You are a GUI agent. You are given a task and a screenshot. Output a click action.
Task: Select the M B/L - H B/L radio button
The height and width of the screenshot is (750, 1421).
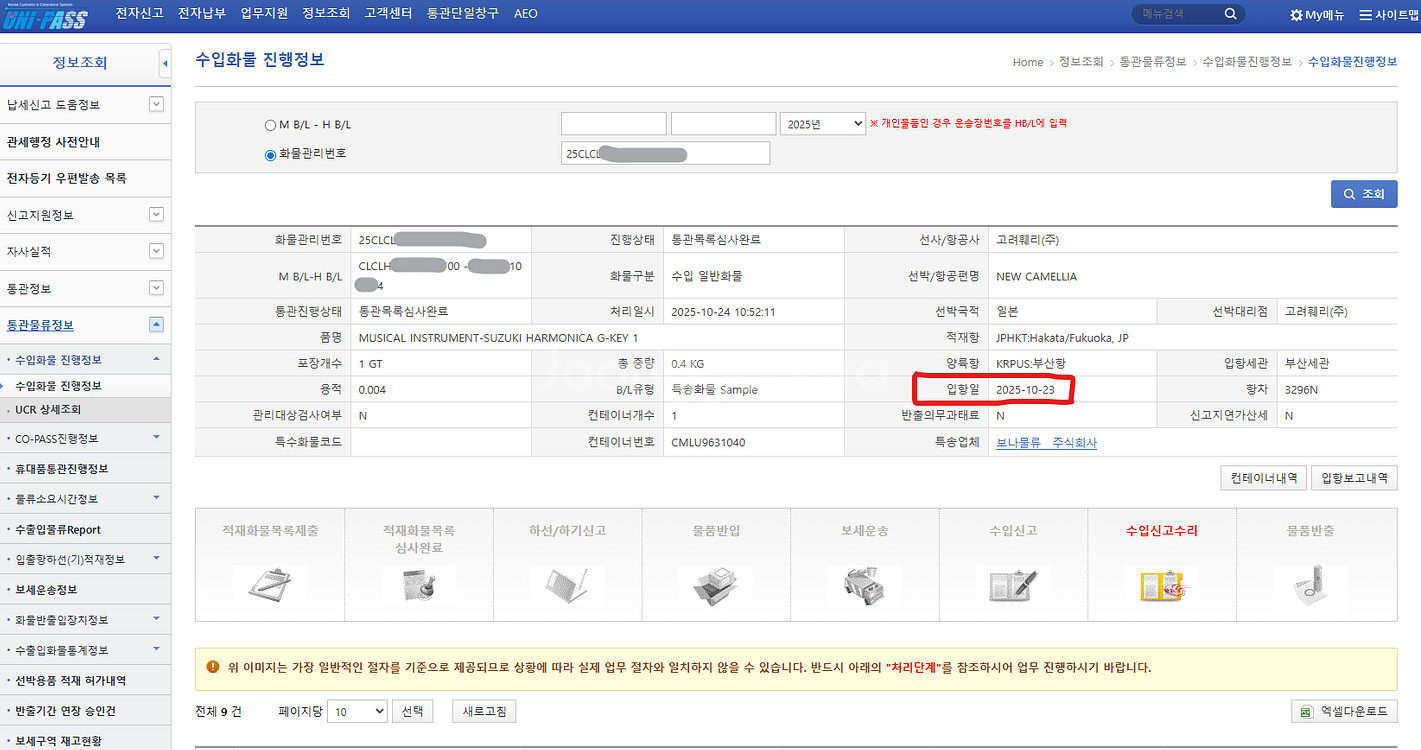tap(269, 124)
